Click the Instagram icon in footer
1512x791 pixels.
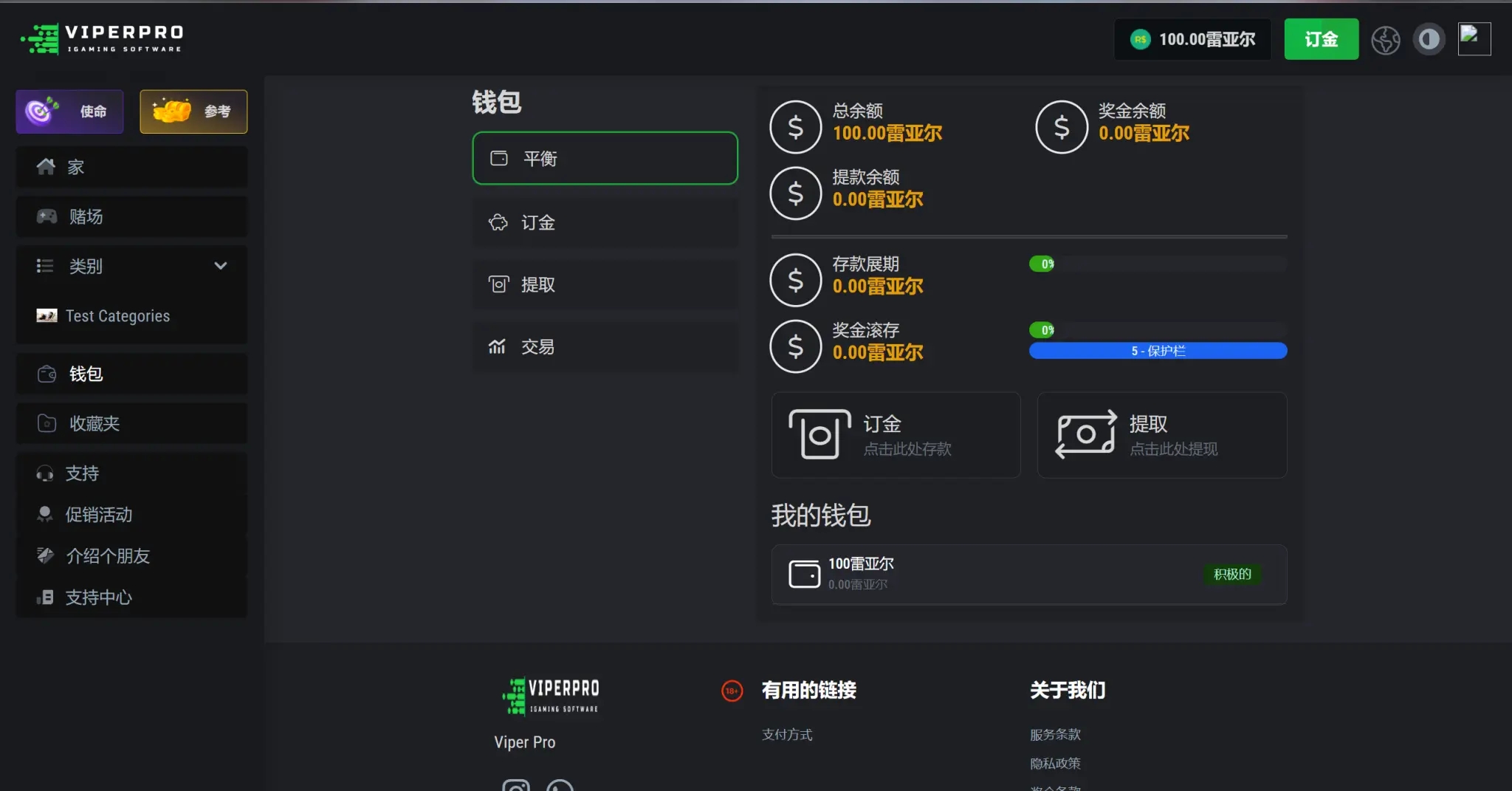516,785
